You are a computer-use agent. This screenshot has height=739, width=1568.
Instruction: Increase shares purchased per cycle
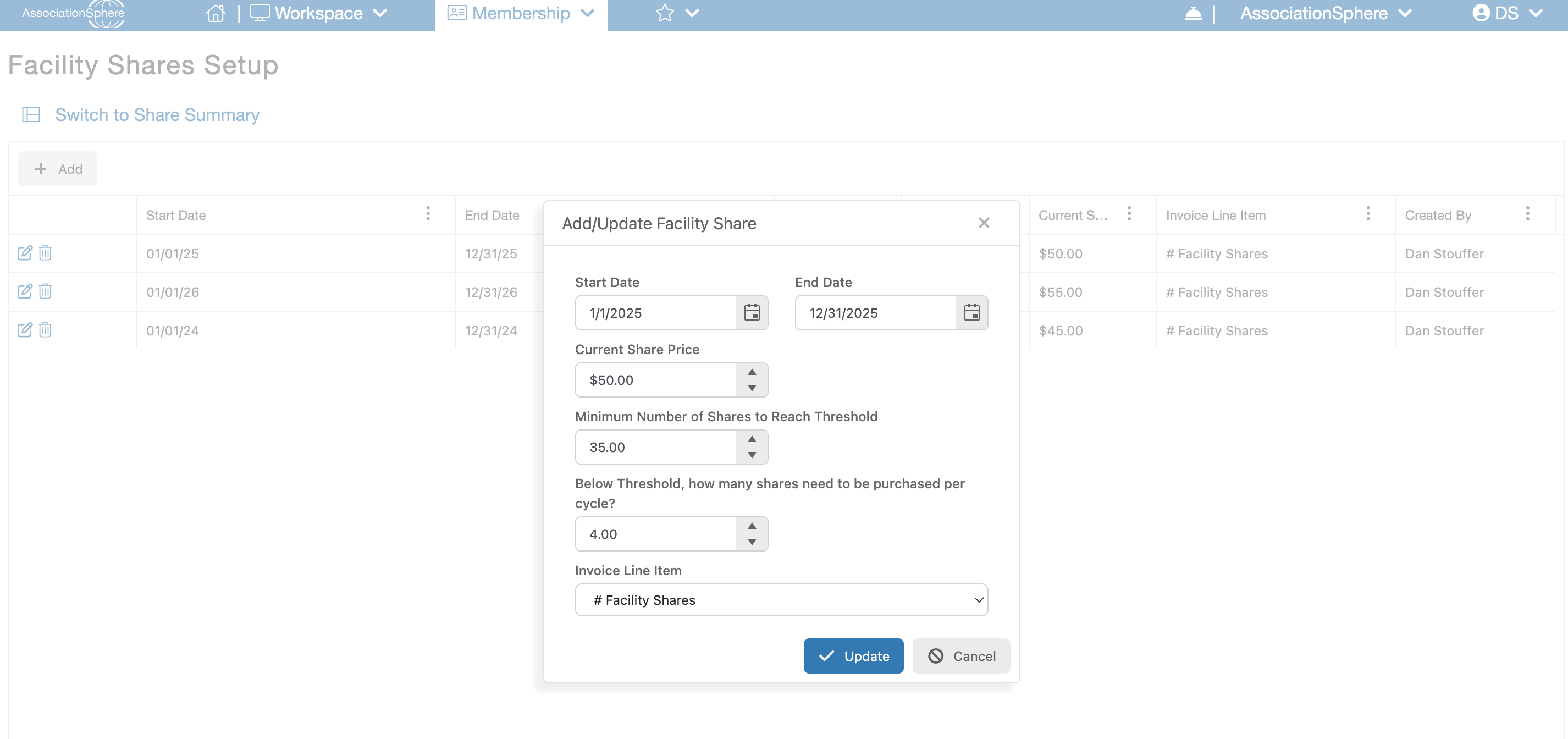[752, 526]
